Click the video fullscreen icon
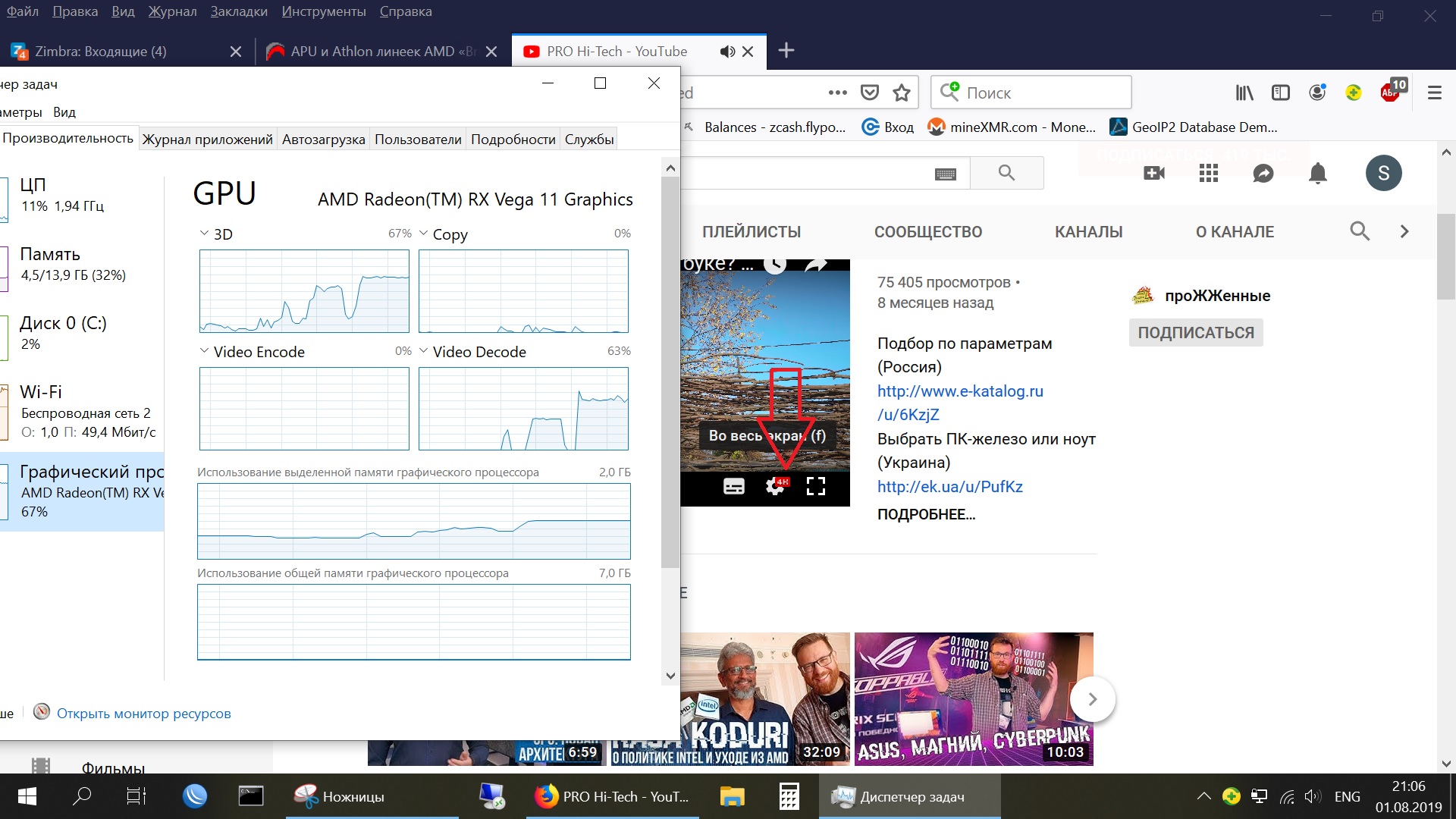 [x=816, y=486]
